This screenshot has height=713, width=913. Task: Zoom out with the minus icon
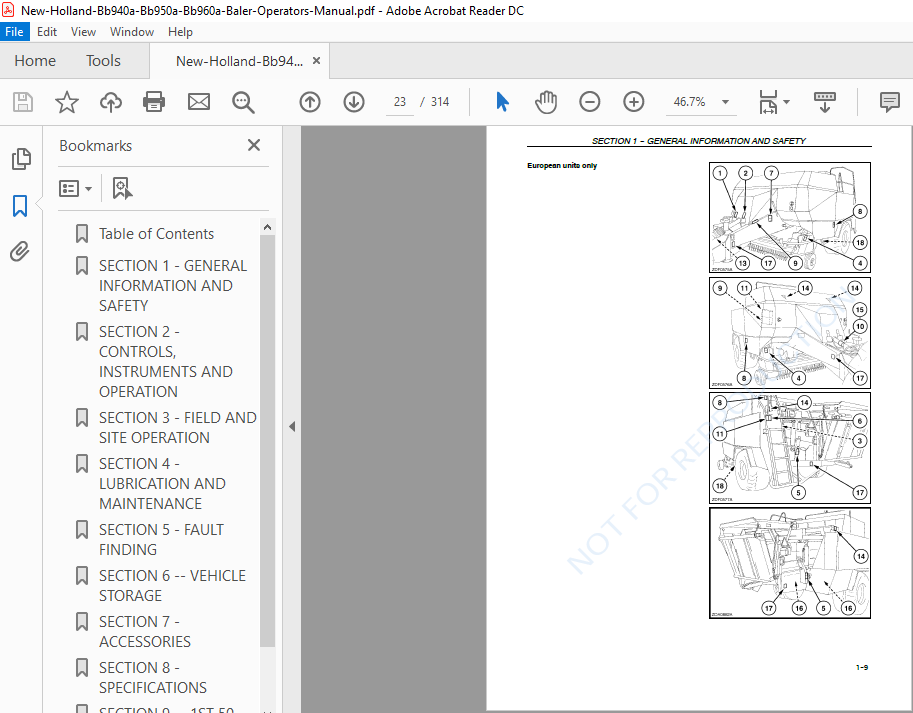[589, 102]
